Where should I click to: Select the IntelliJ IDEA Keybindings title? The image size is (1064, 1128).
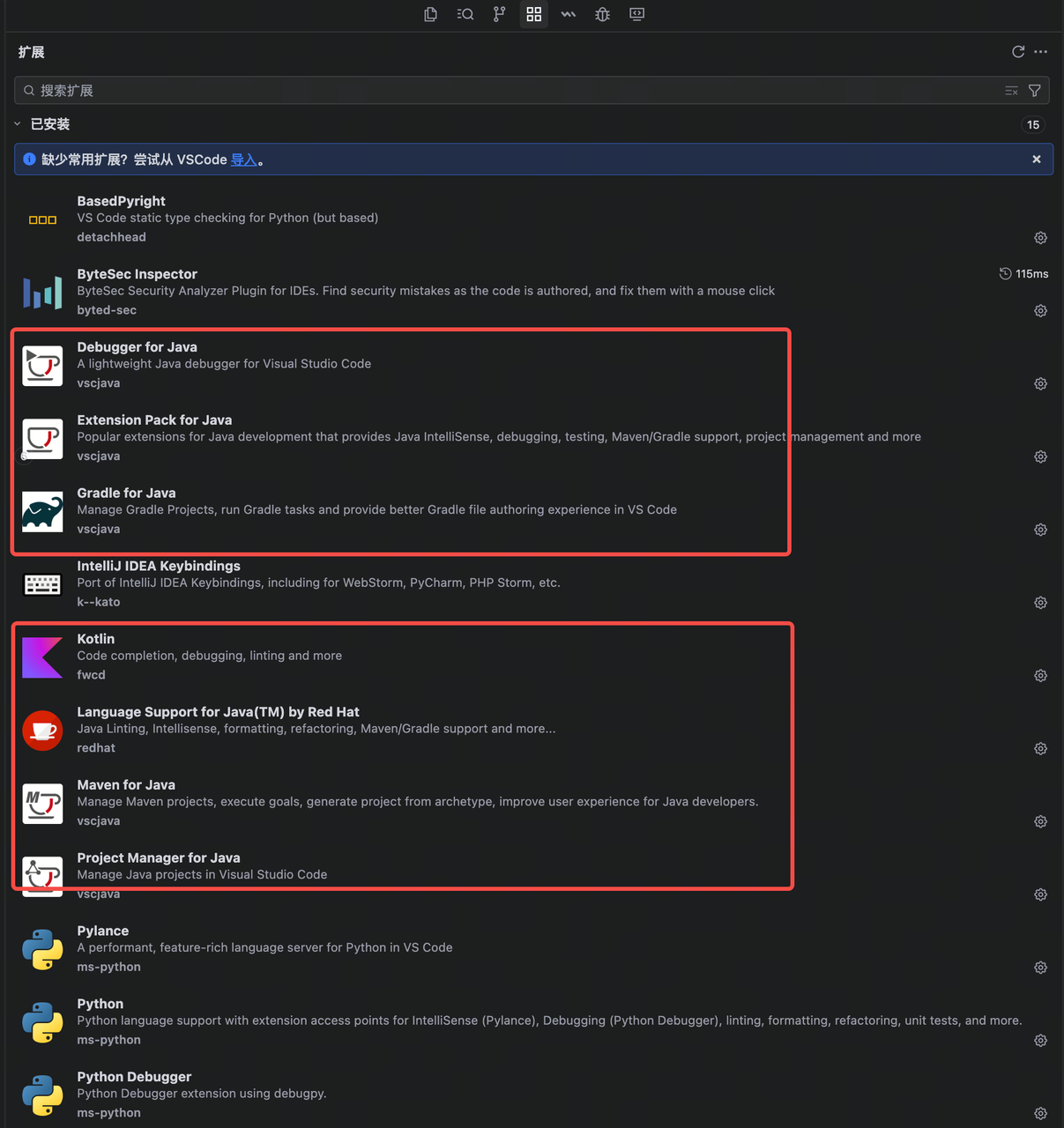click(x=159, y=566)
